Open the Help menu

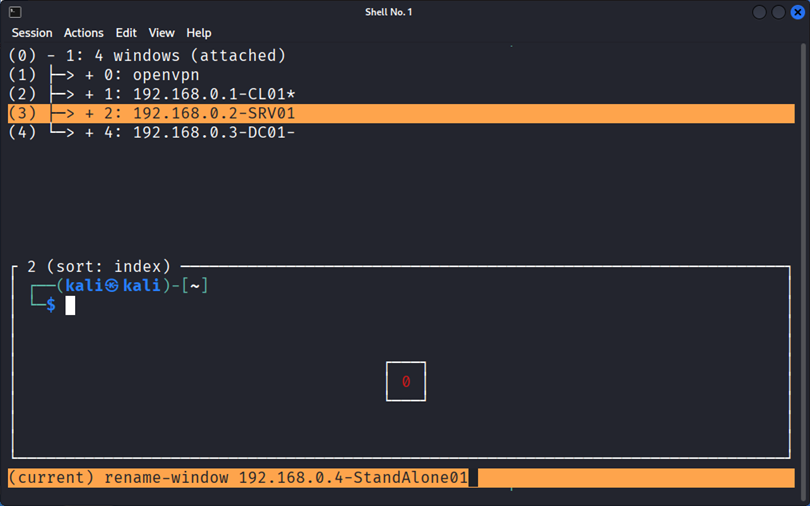[199, 33]
